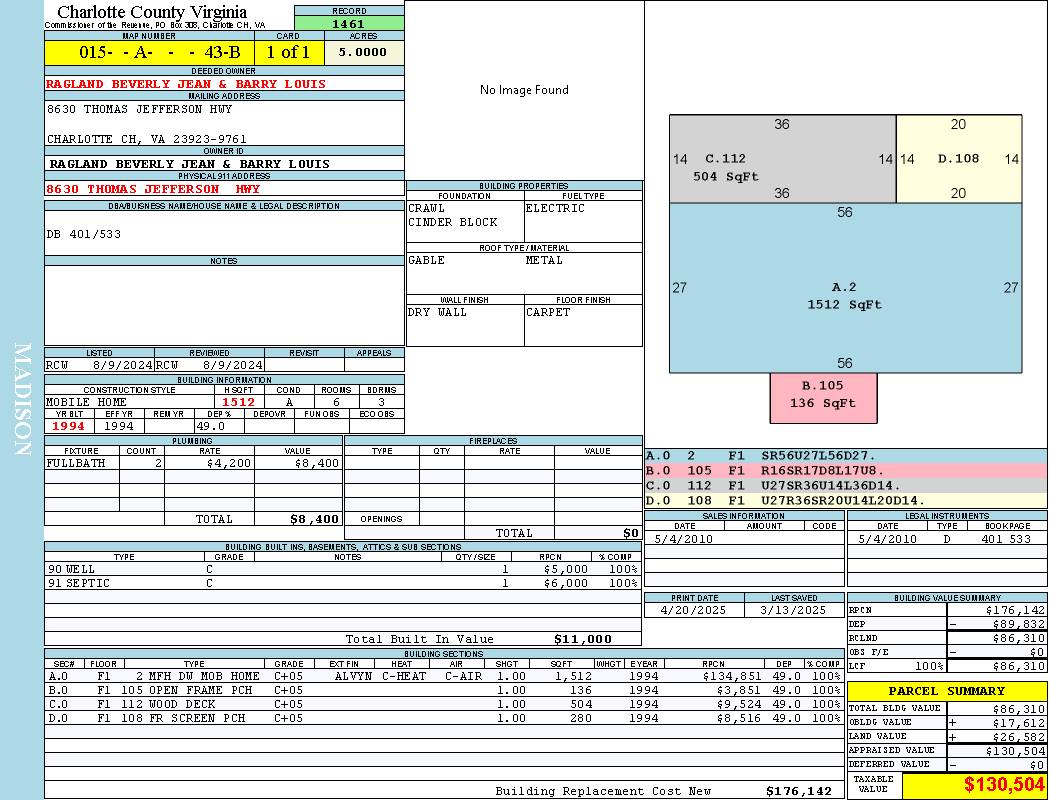Click the H SQFT value 1512
1050x800 pixels.
pyautogui.click(x=238, y=402)
